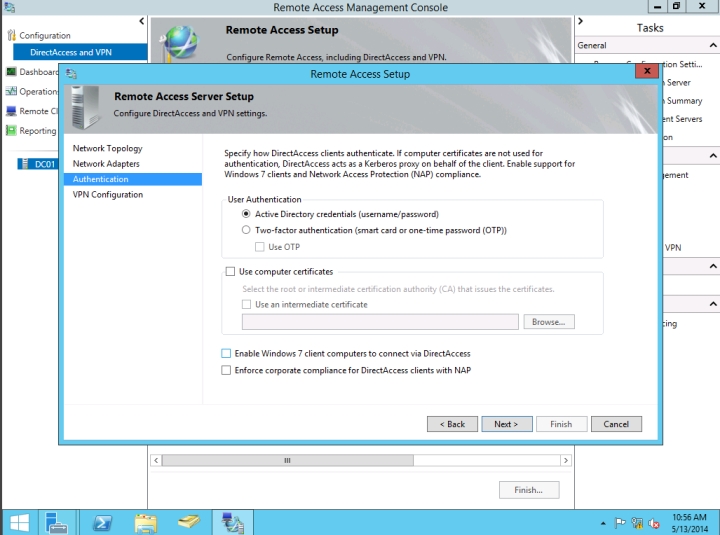
Task: Open Server Manager from the taskbar
Action: [x=54, y=521]
